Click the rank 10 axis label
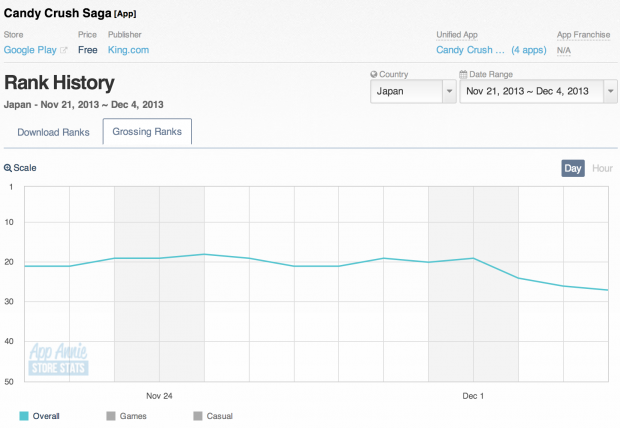 9,222
